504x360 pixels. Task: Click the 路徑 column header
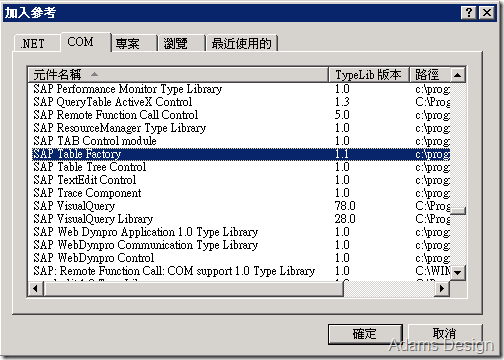(430, 75)
